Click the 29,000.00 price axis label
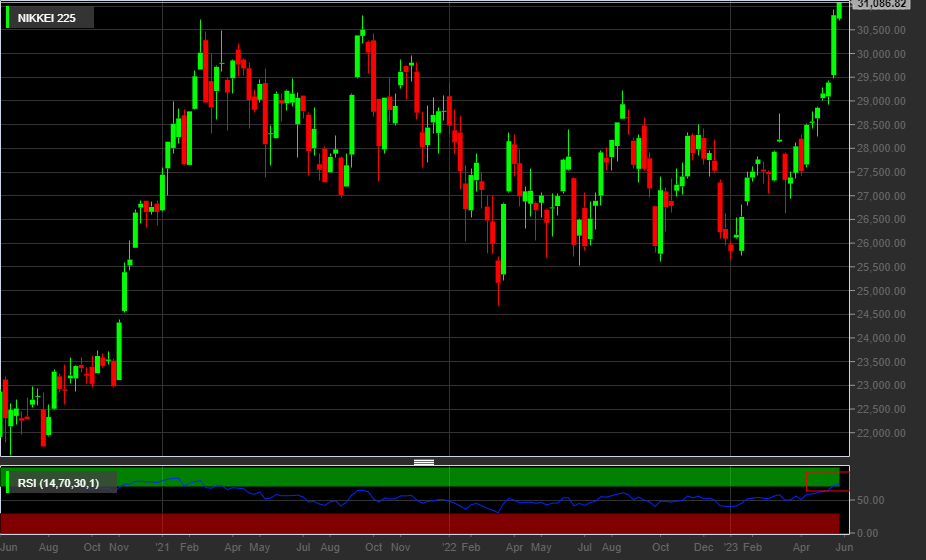926x560 pixels. click(881, 101)
